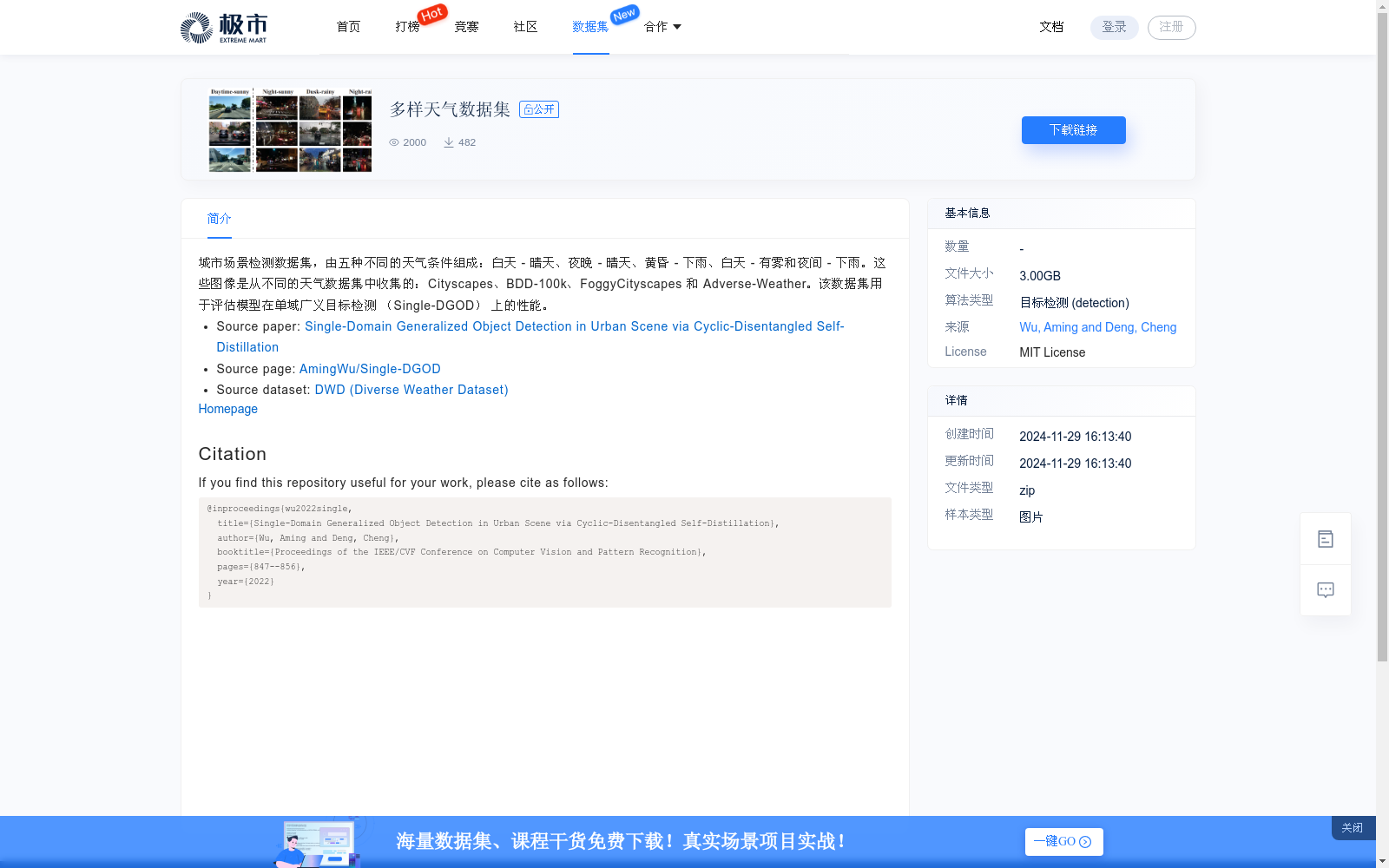Click the 下载链接 download button
The width and height of the screenshot is (1389, 868).
[x=1074, y=130]
